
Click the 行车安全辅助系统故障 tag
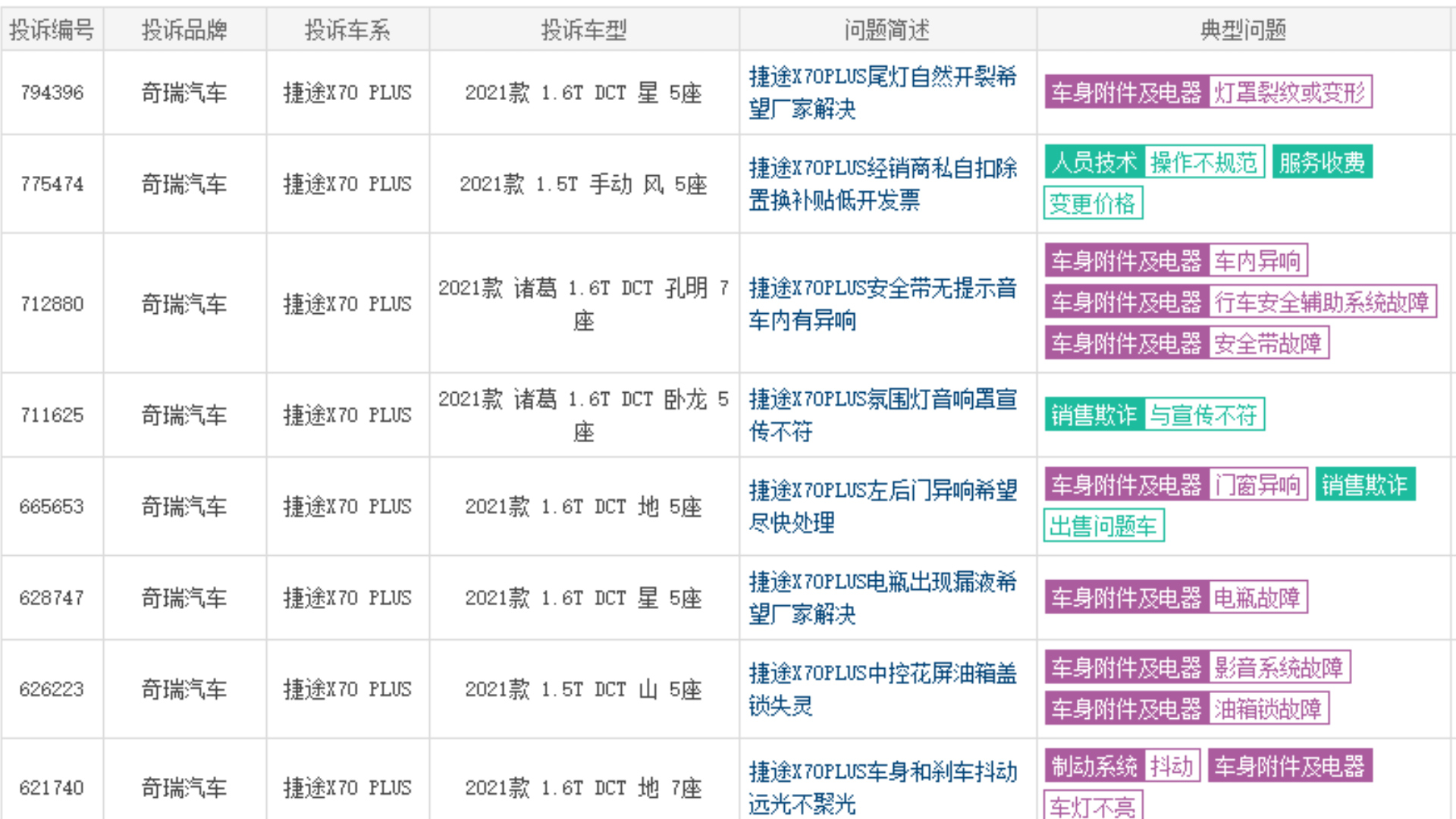1322,303
